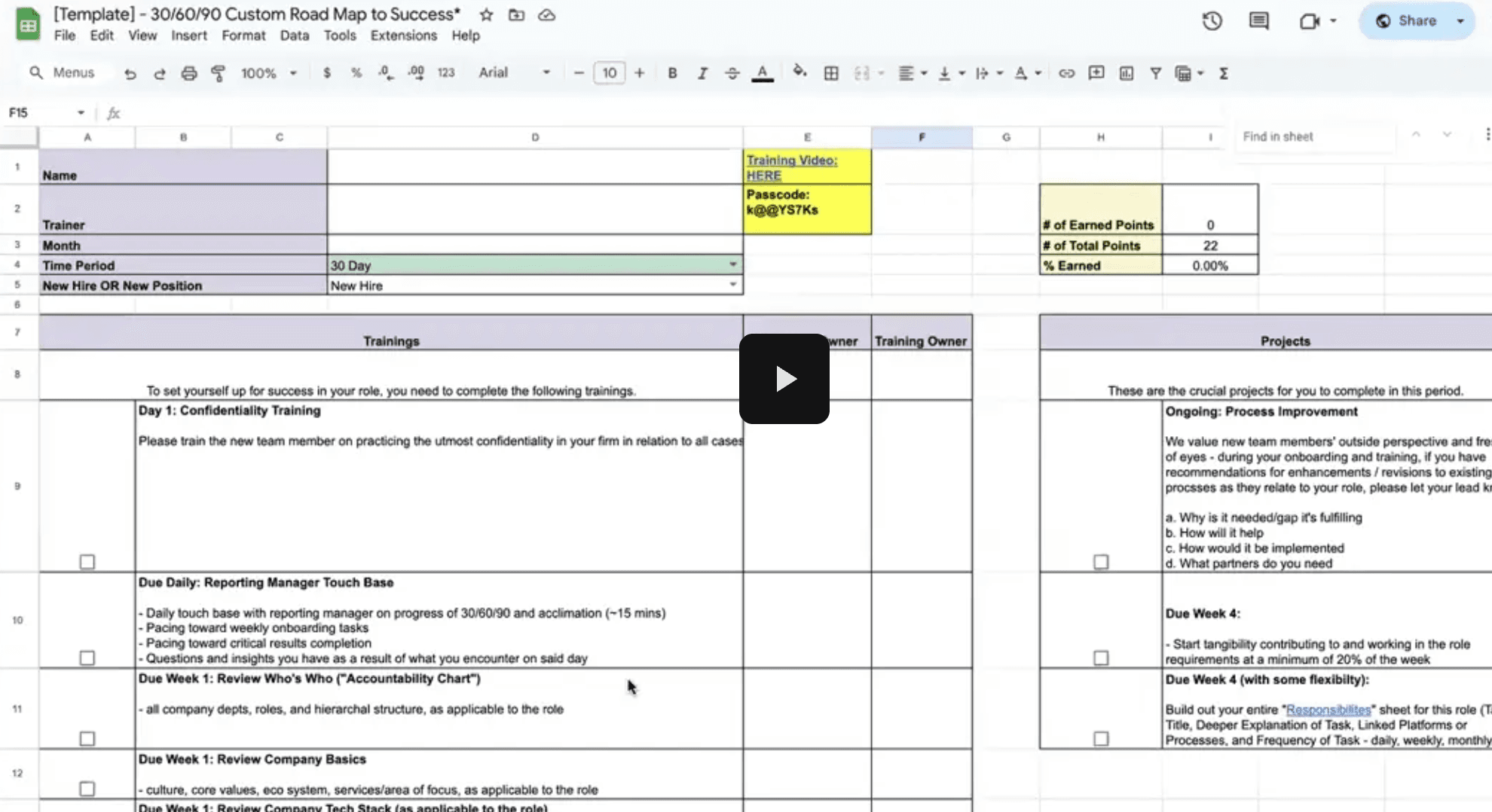Apply italic formatting

(702, 73)
